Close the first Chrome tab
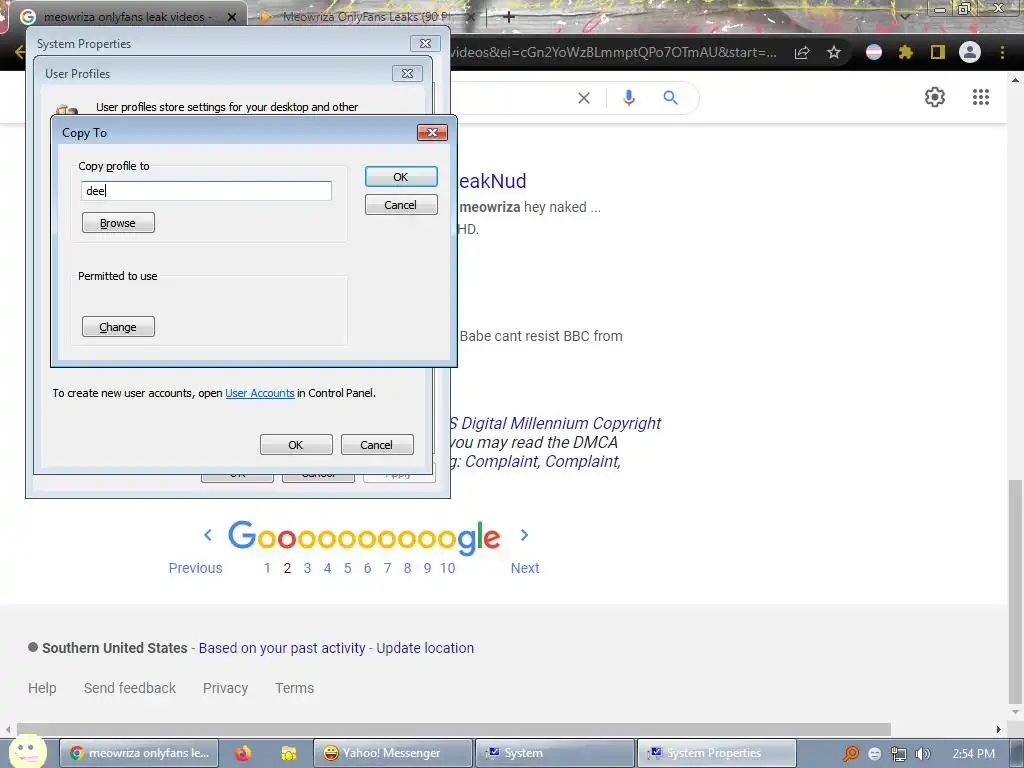 coord(232,17)
